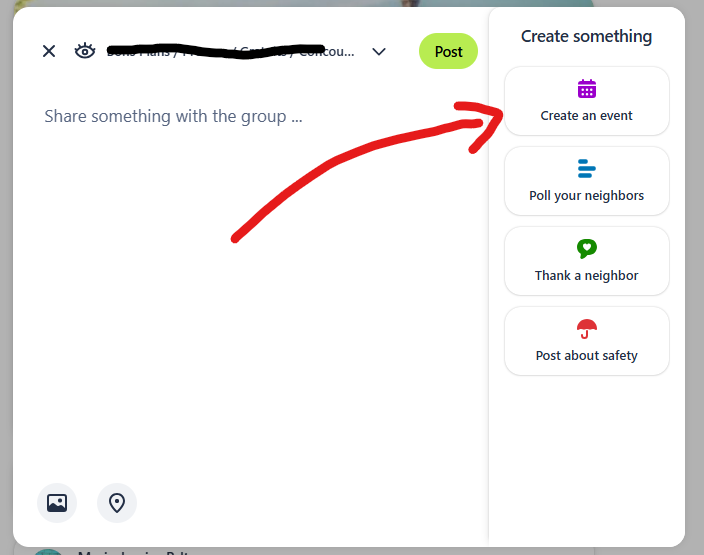Click the red umbrella safety icon
The width and height of the screenshot is (704, 555).
click(586, 329)
